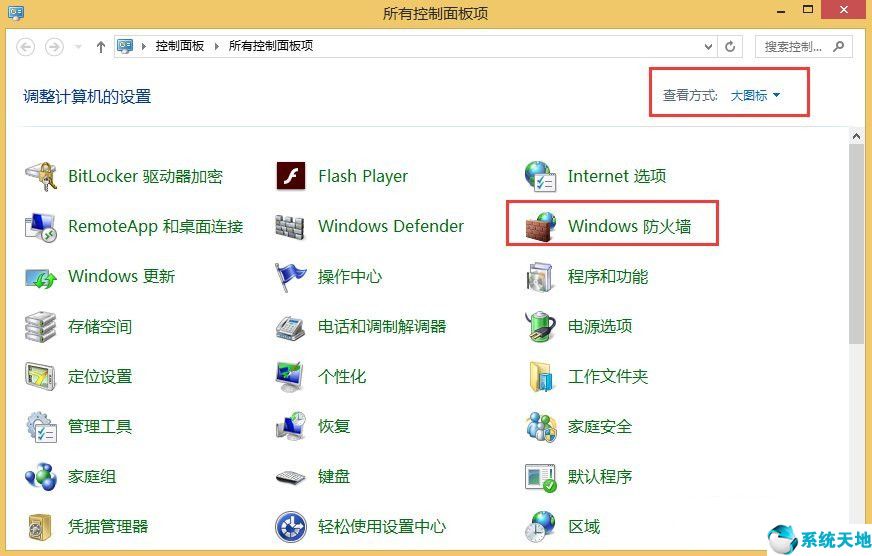Open the 程序和功能 icon
The image size is (872, 556).
pos(540,277)
